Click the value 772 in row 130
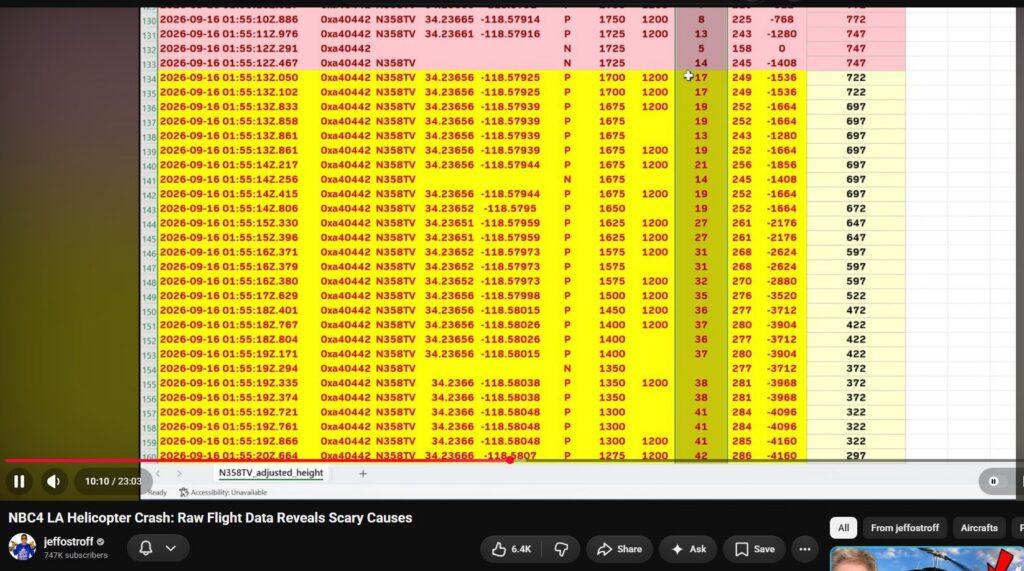Image resolution: width=1024 pixels, height=571 pixels. (856, 20)
